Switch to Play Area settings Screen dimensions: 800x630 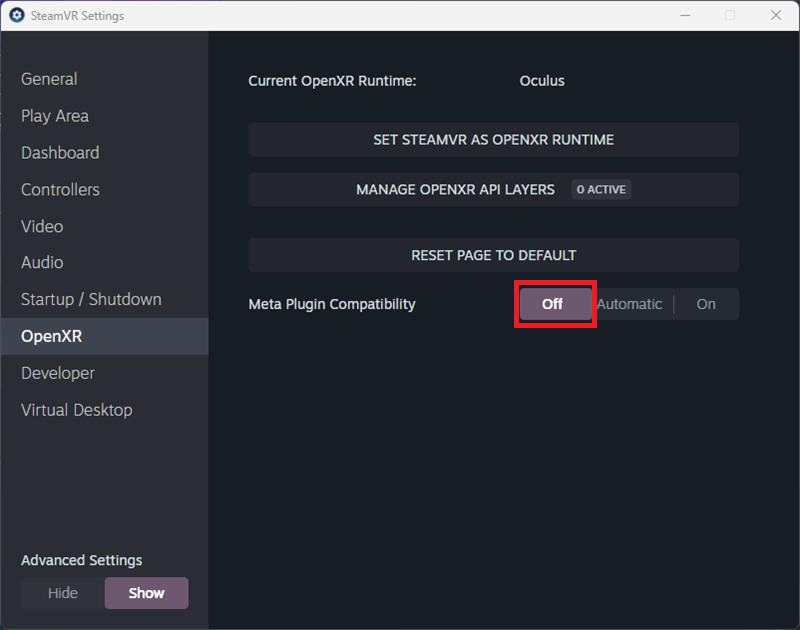[x=55, y=116]
